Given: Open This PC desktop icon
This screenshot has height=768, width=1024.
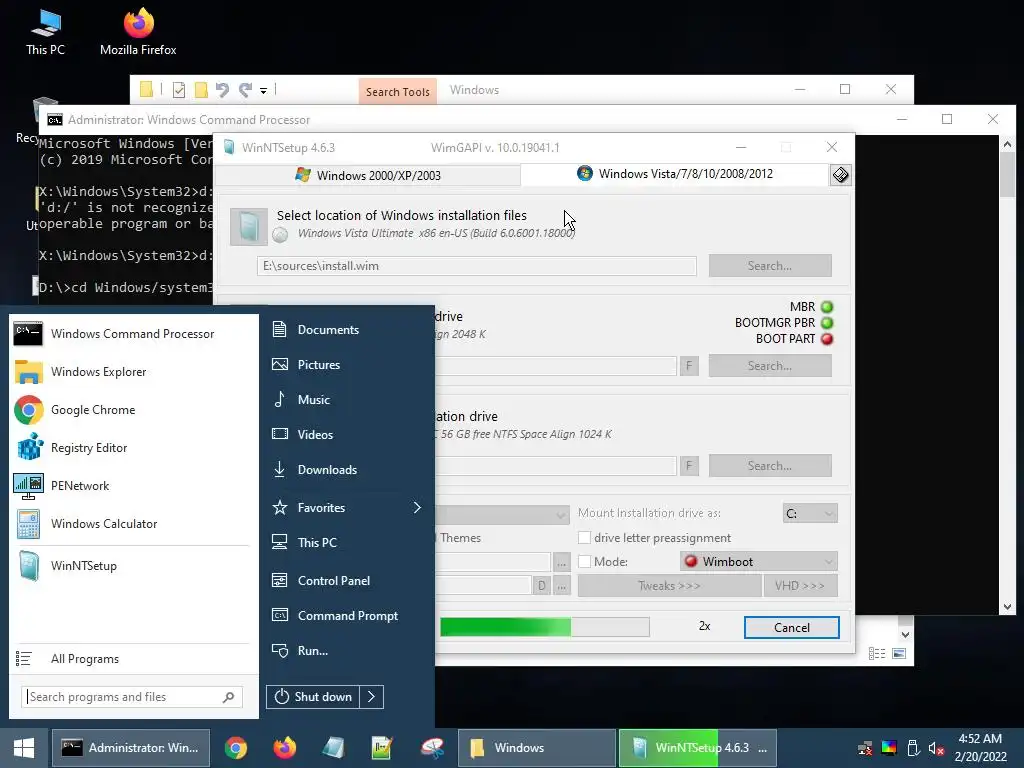Looking at the screenshot, I should (x=45, y=33).
